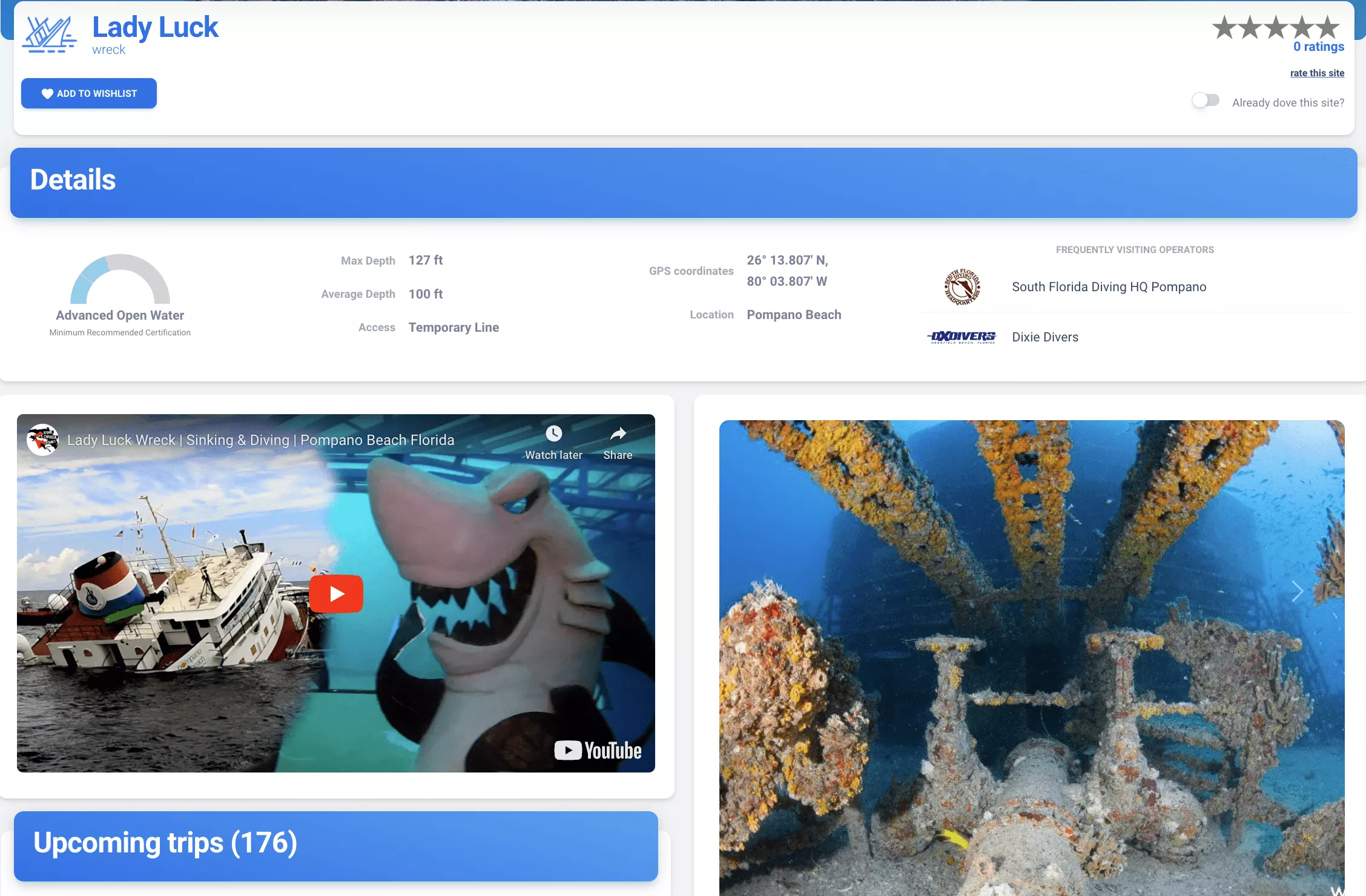Open the Dixie Divers operator link
Image resolution: width=1366 pixels, height=896 pixels.
tap(1045, 337)
